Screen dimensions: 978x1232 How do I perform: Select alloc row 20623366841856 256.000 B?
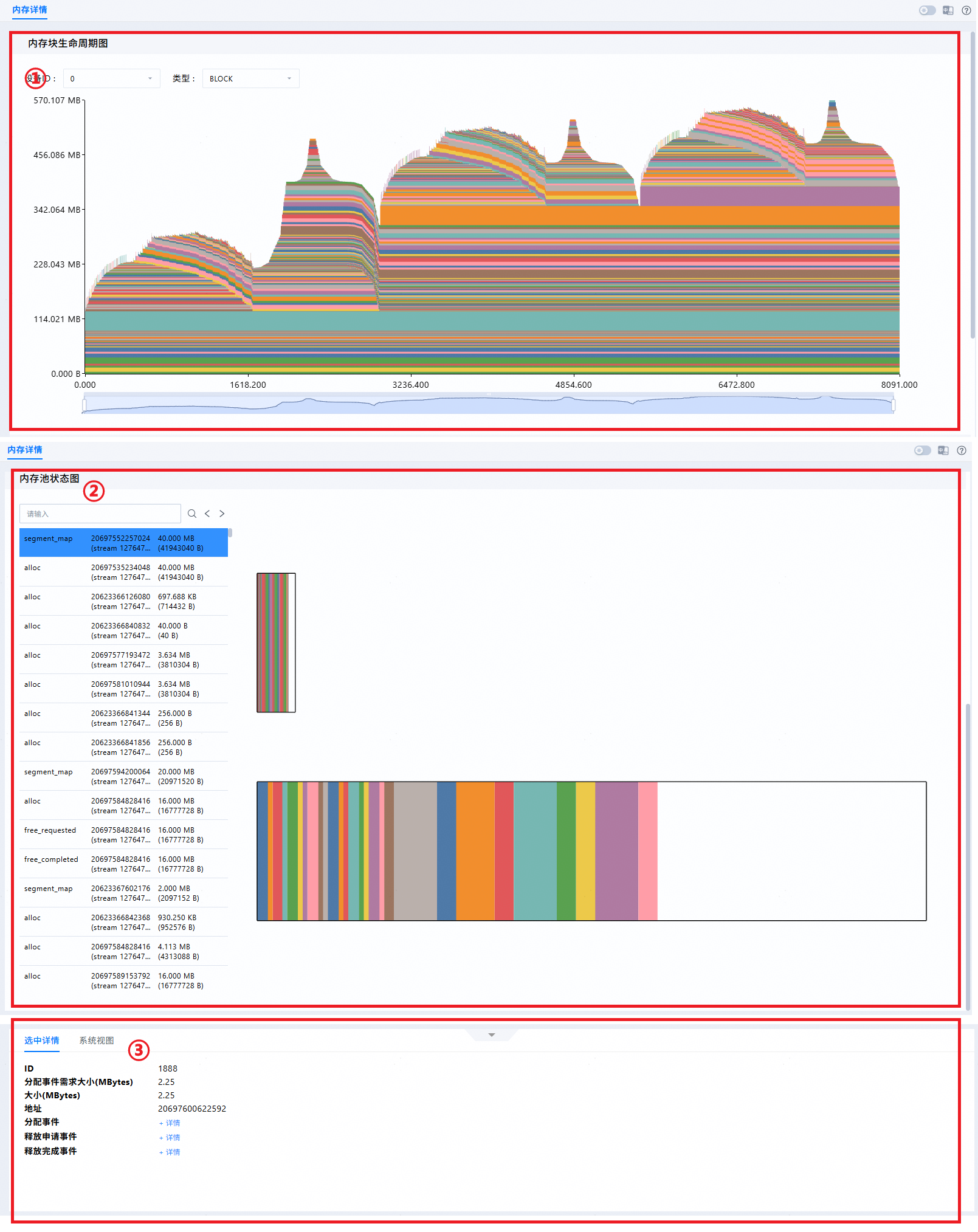[x=123, y=747]
